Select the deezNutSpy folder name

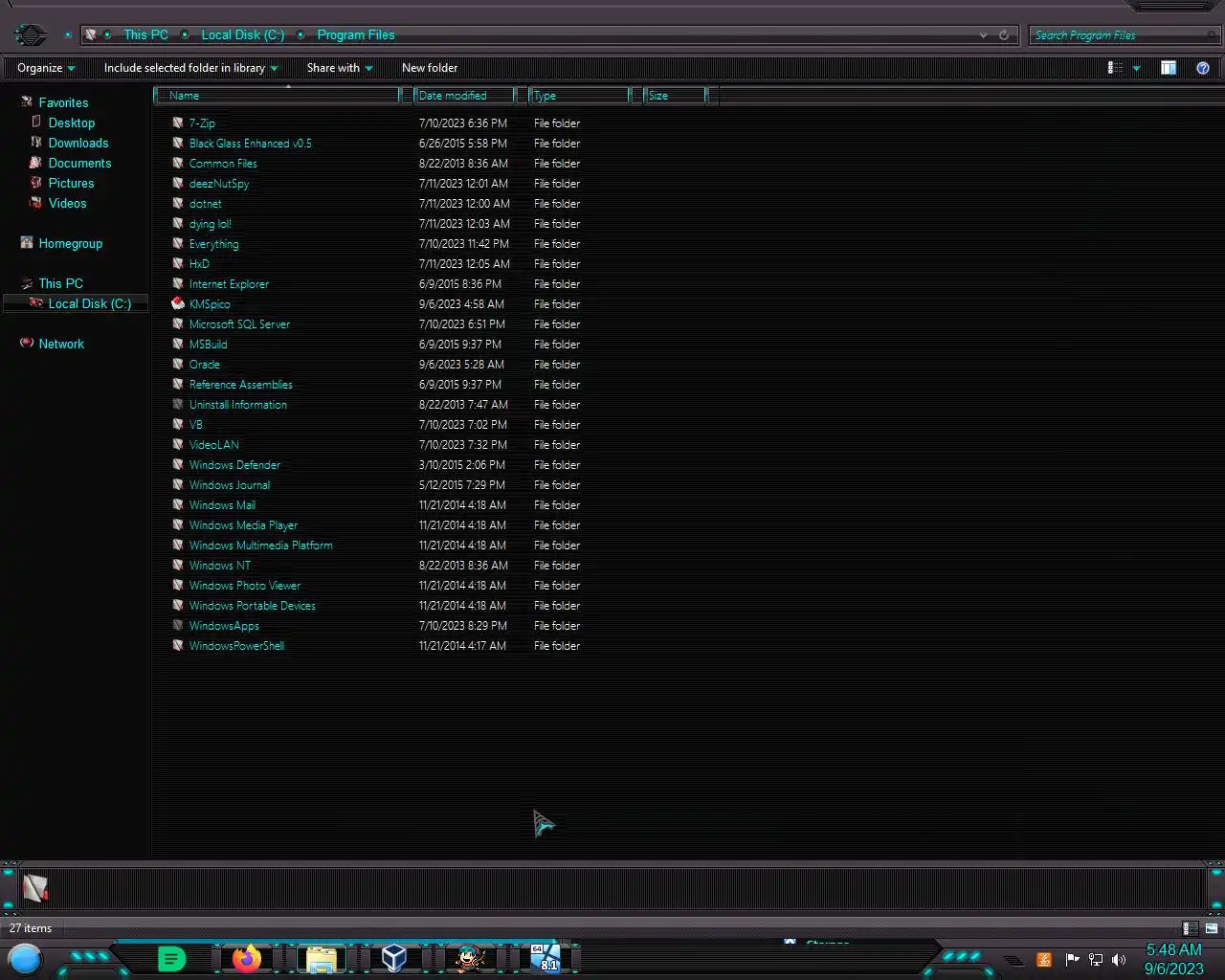pyautogui.click(x=218, y=183)
